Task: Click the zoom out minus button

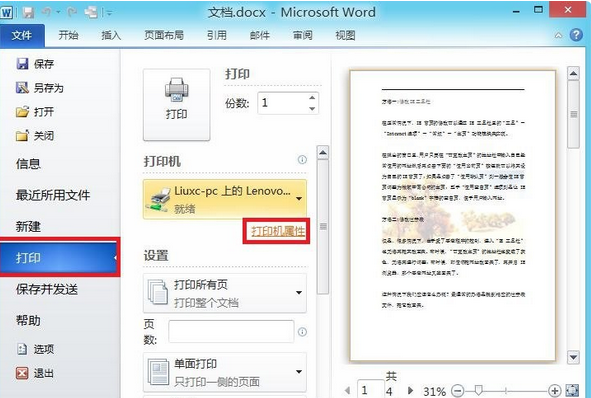Action: pos(458,391)
